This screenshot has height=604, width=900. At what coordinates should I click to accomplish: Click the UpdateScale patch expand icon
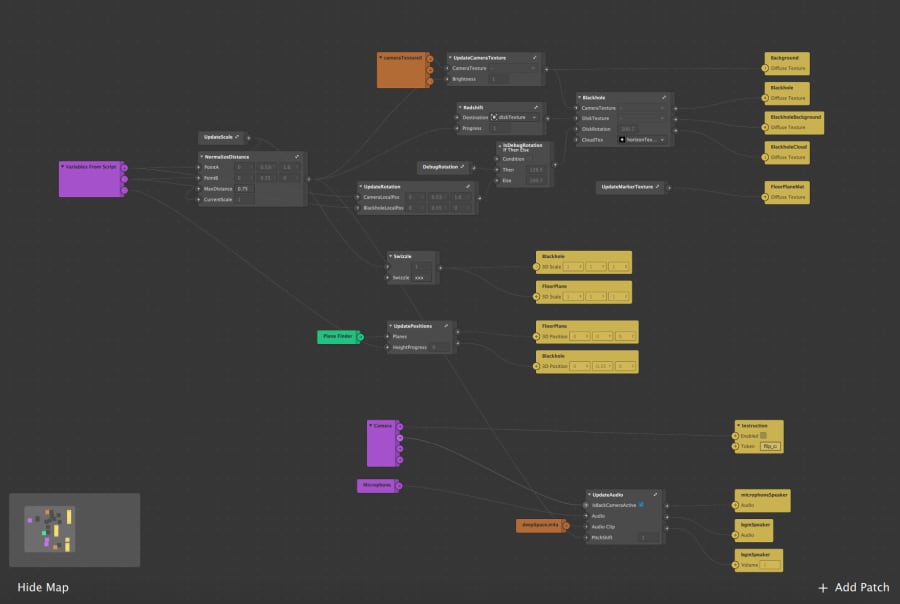click(237, 137)
